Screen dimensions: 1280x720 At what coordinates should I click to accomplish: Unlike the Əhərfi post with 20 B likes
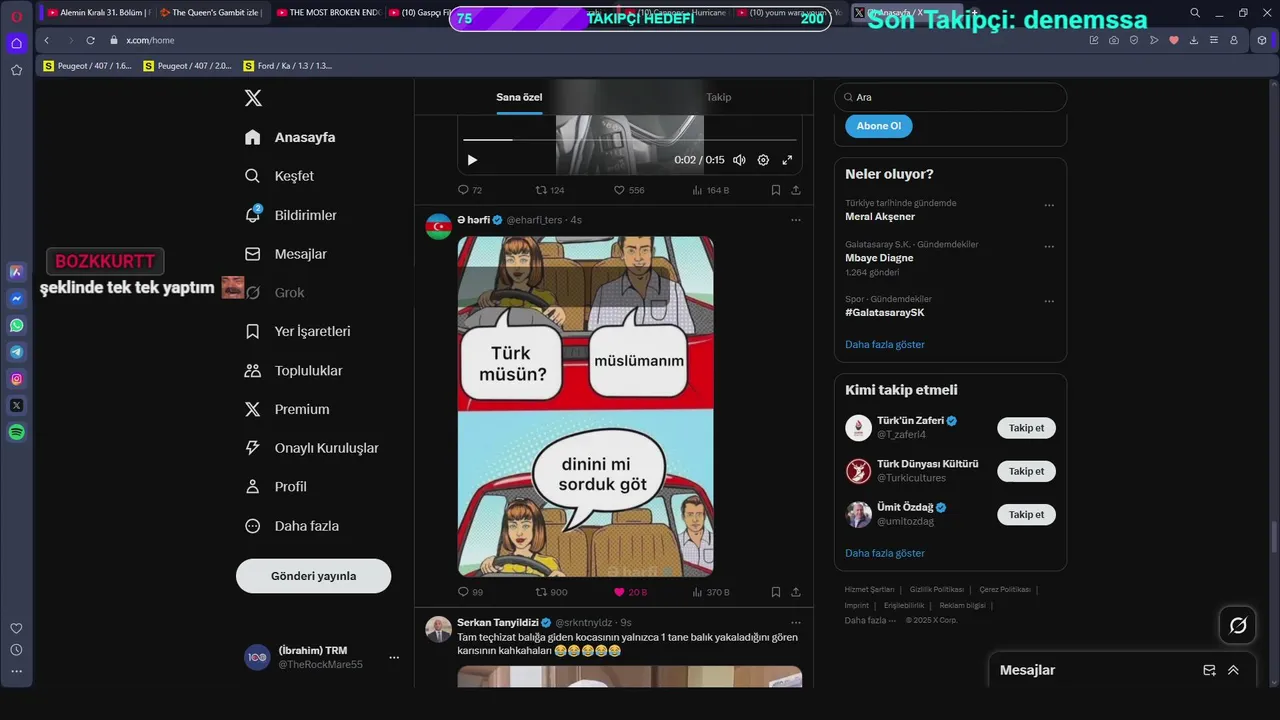pyautogui.click(x=630, y=592)
